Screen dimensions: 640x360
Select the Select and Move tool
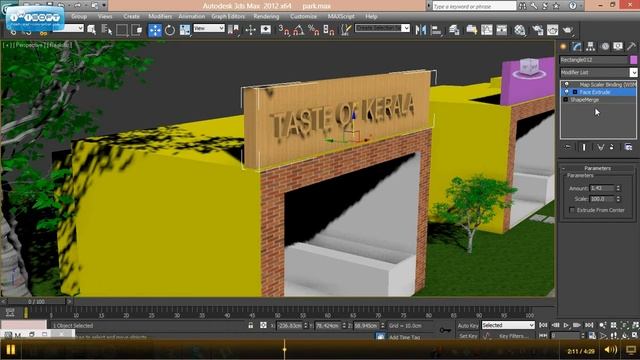pos(155,30)
